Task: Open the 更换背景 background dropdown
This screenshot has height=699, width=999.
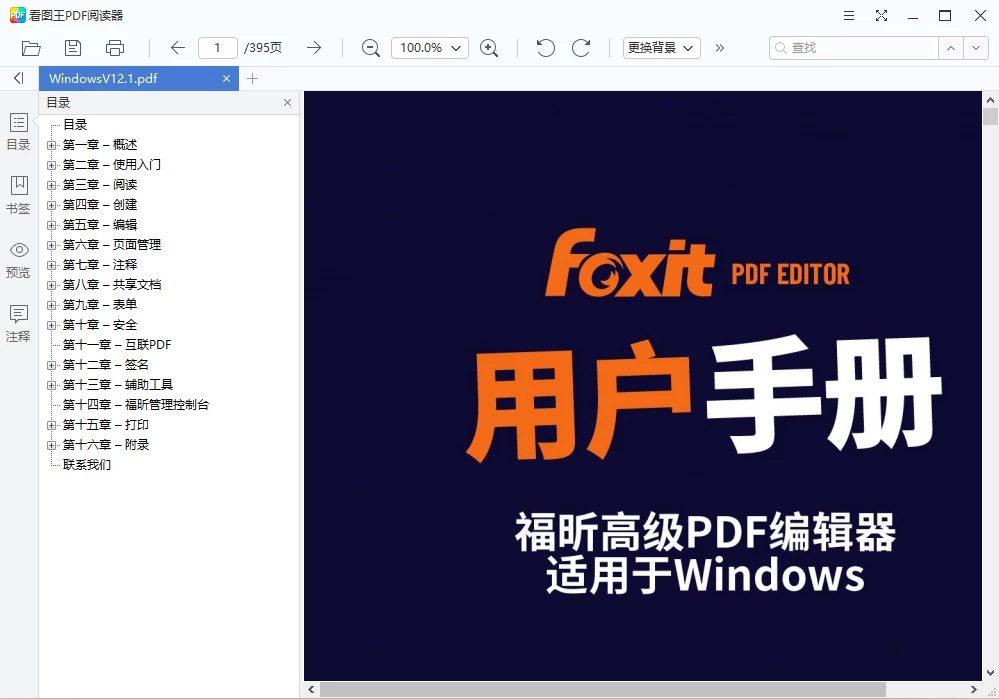Action: (661, 48)
